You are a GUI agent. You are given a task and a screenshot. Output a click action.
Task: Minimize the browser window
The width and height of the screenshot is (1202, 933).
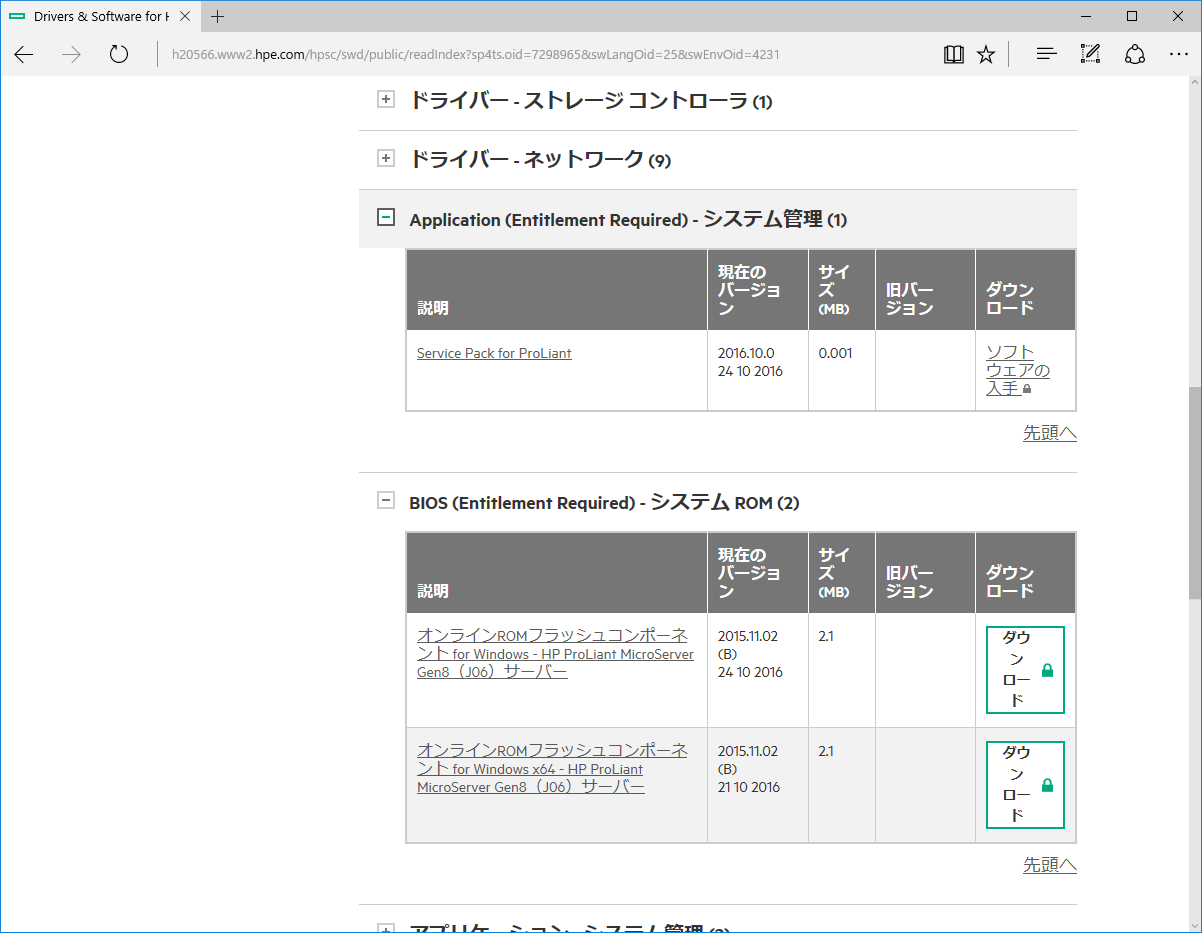1086,16
